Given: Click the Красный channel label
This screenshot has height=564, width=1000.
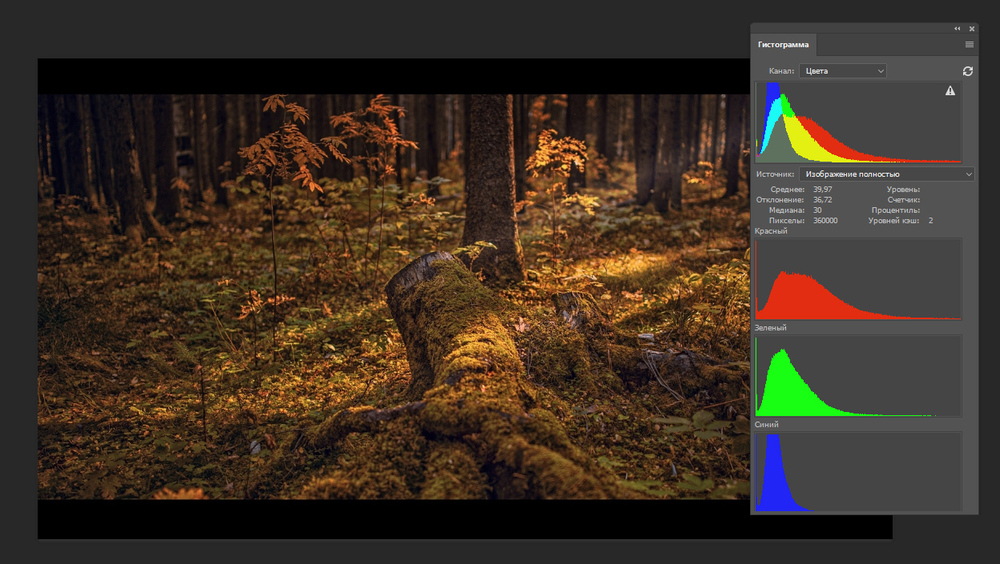Looking at the screenshot, I should (771, 231).
